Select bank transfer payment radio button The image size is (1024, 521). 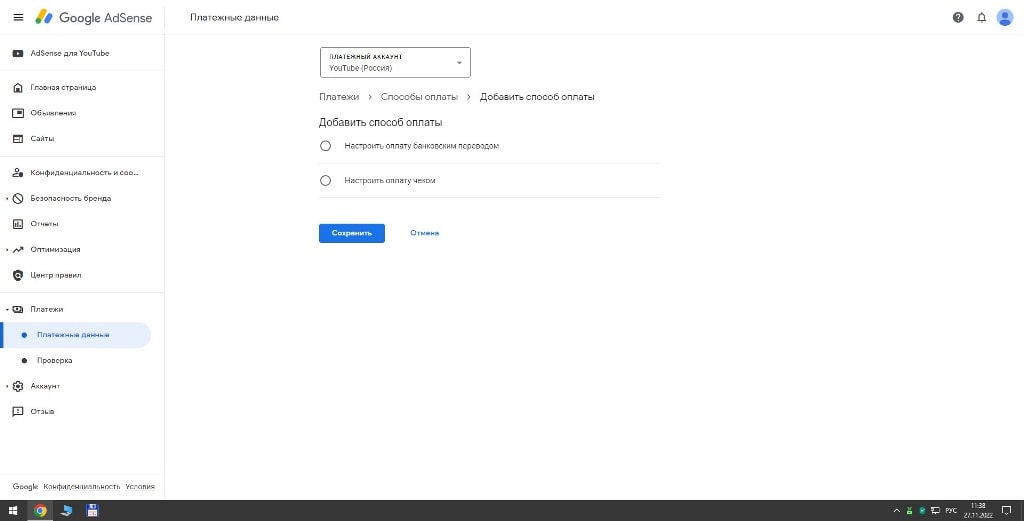coord(325,146)
